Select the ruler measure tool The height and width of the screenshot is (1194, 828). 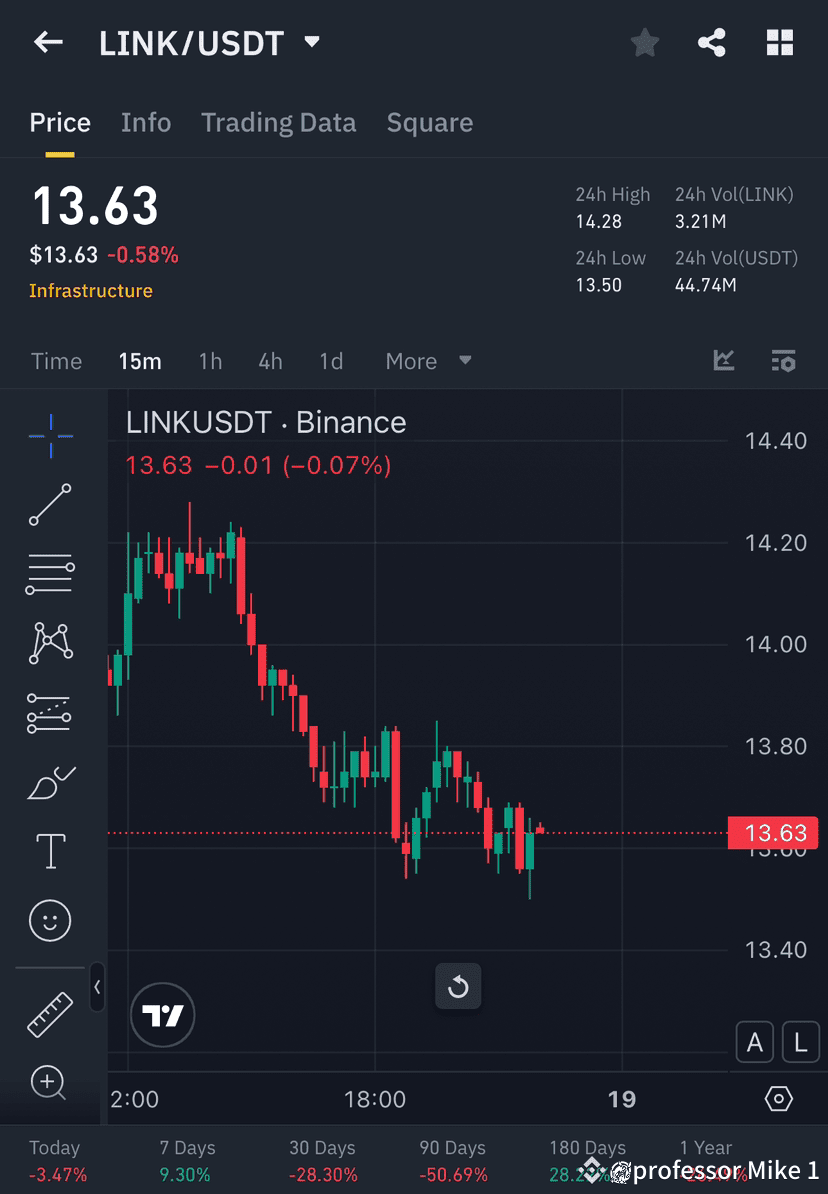pyautogui.click(x=50, y=1012)
